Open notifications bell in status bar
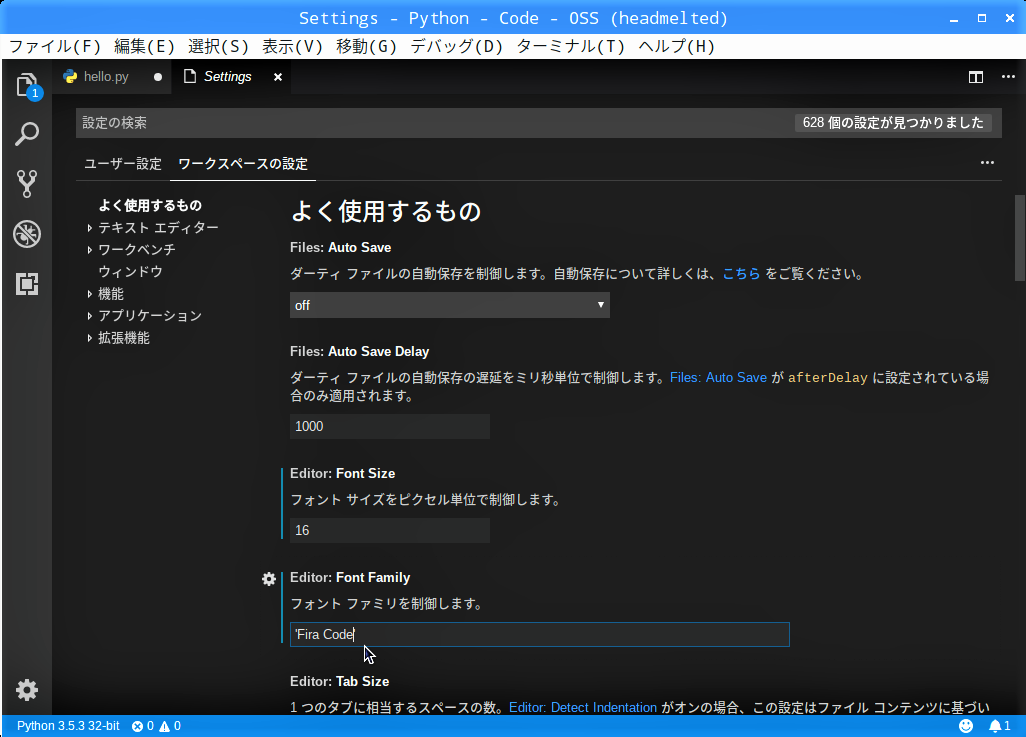 [x=999, y=726]
